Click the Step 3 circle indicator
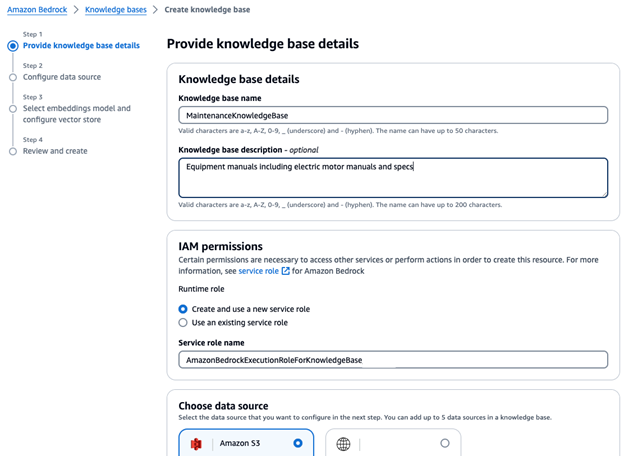 click(x=13, y=108)
